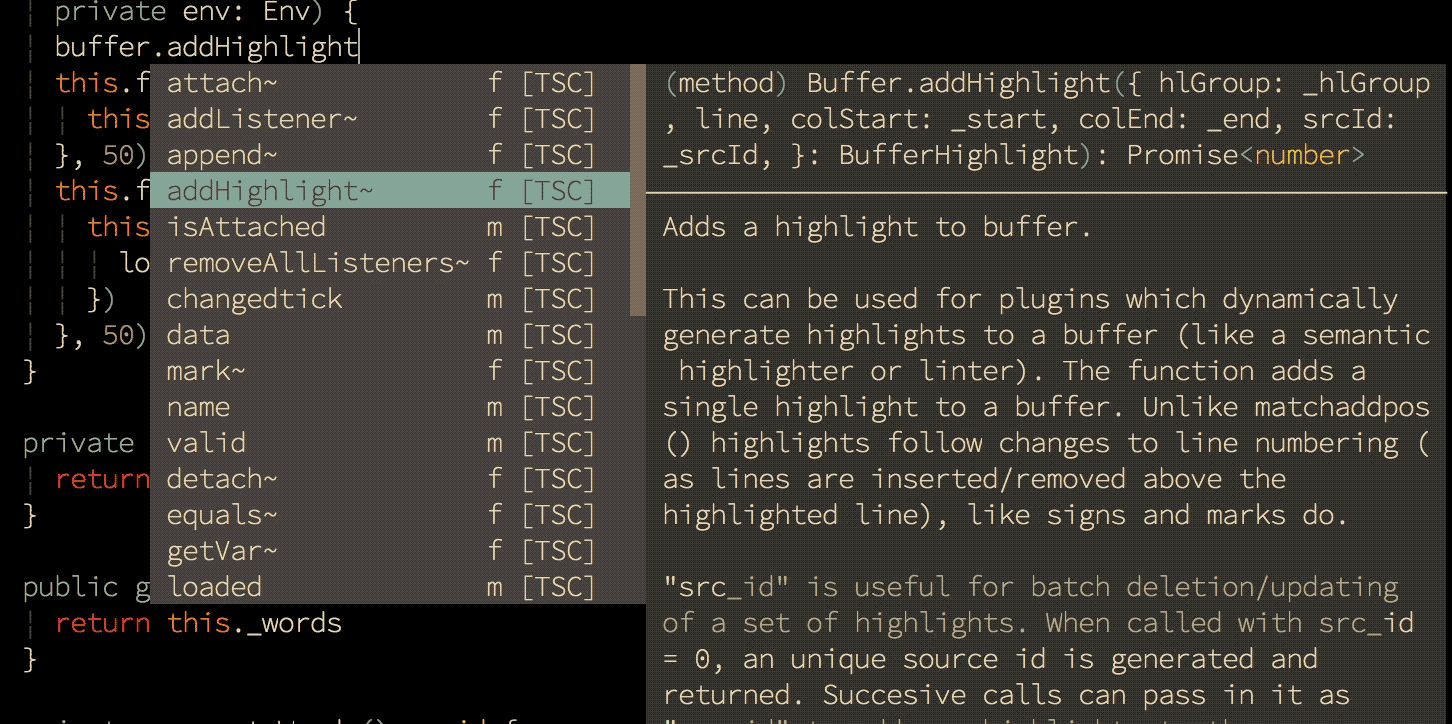Click the this._words code line
The height and width of the screenshot is (724, 1452).
[x=254, y=623]
